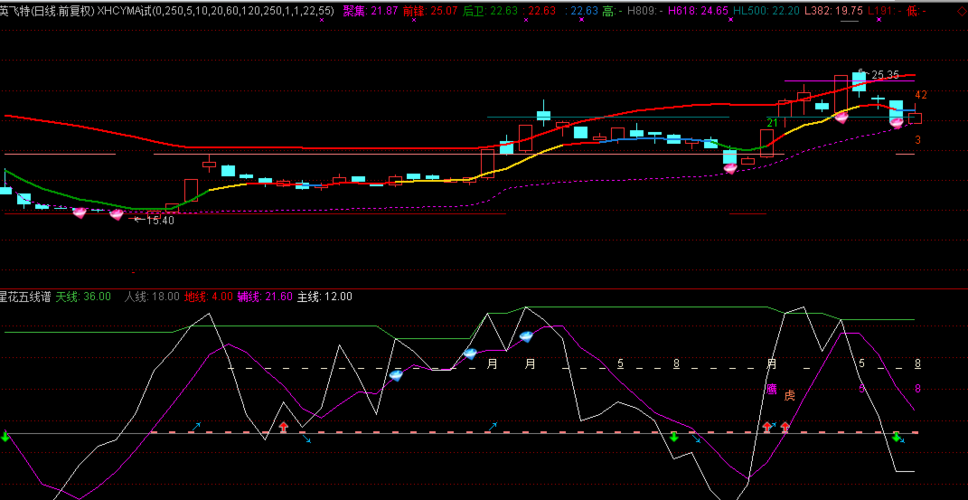Screen dimensions: 968x500
Task: Click the 地线: 4.00 value
Action: click(x=209, y=297)
